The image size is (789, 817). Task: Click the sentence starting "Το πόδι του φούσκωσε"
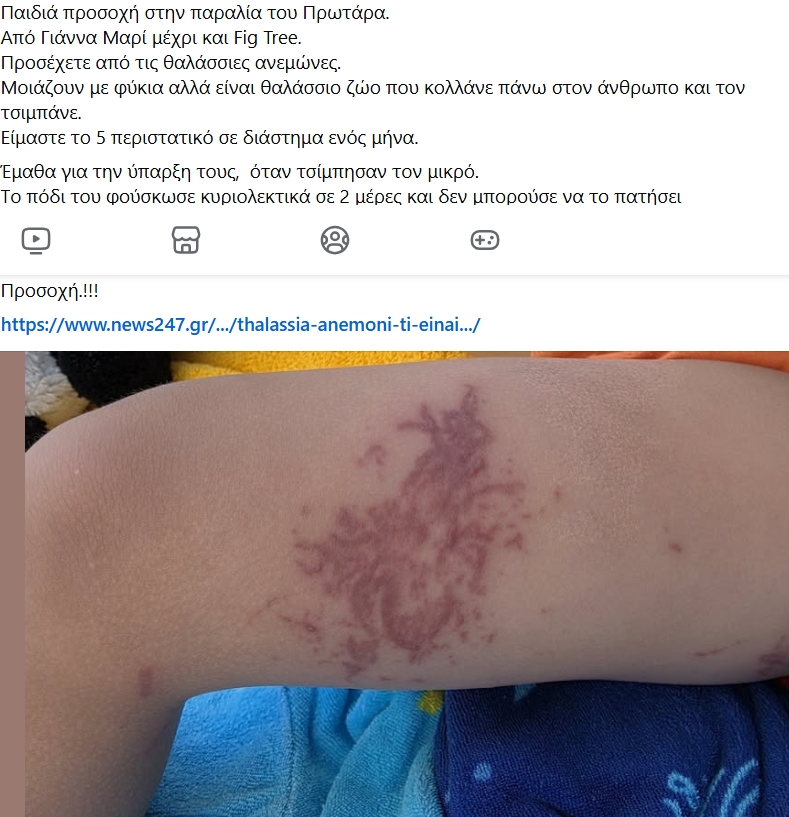coord(341,197)
